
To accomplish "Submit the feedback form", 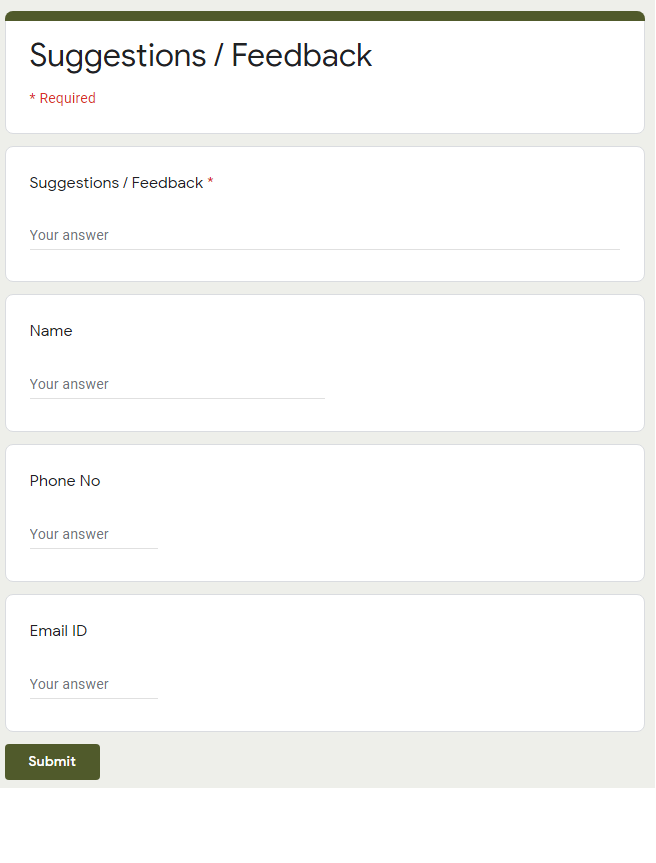I will tap(52, 762).
